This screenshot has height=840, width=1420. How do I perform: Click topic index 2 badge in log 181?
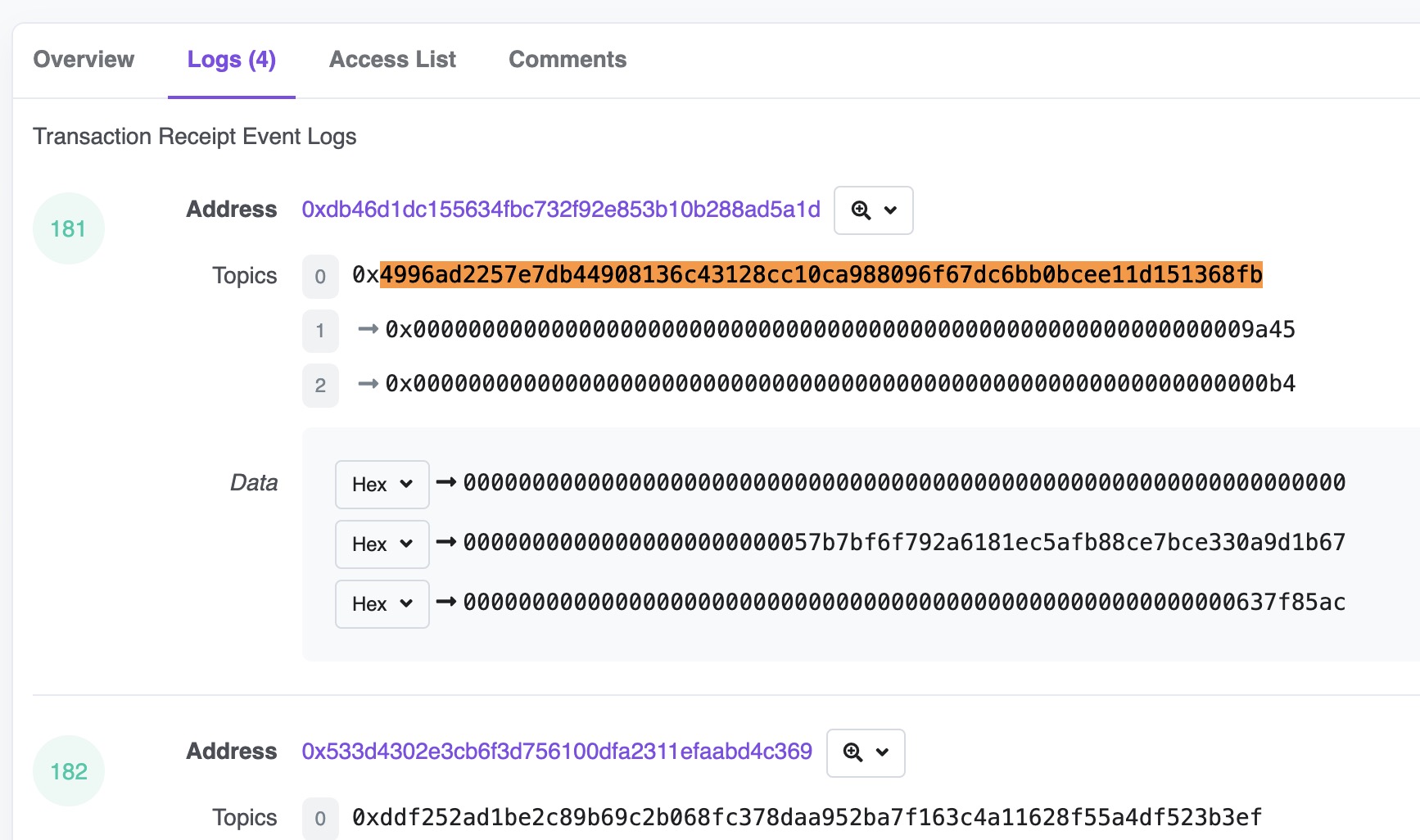[320, 385]
